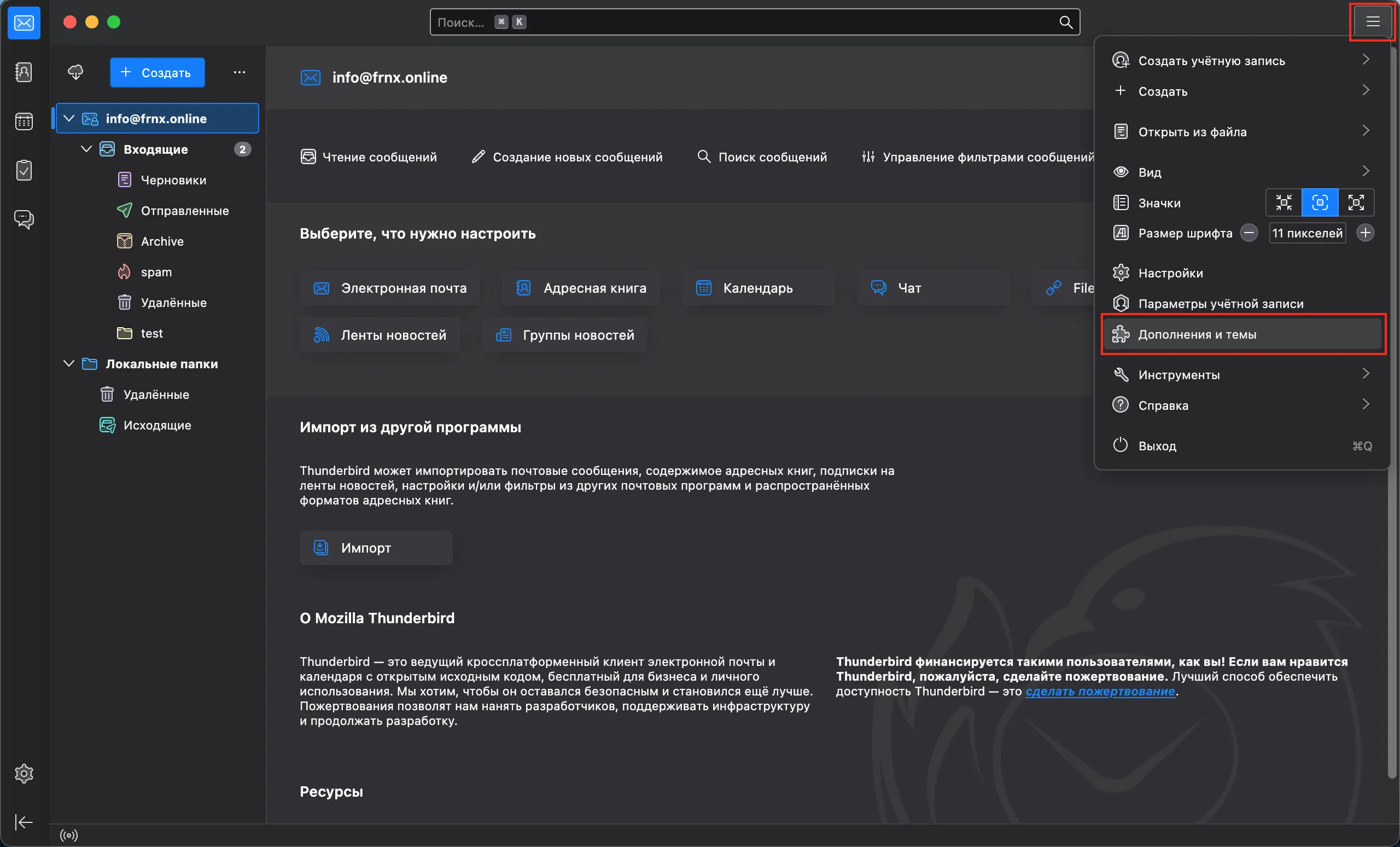This screenshot has height=847, width=1400.
Task: Collapse the info@frnx.online account tree
Action: point(69,118)
